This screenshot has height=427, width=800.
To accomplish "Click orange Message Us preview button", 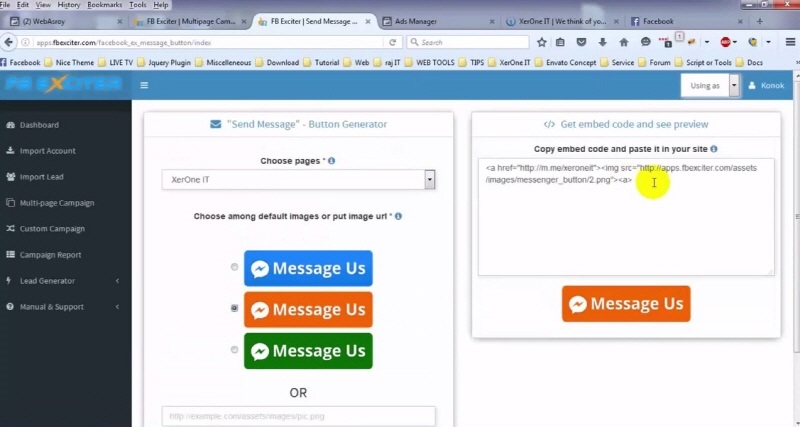I will 626,304.
